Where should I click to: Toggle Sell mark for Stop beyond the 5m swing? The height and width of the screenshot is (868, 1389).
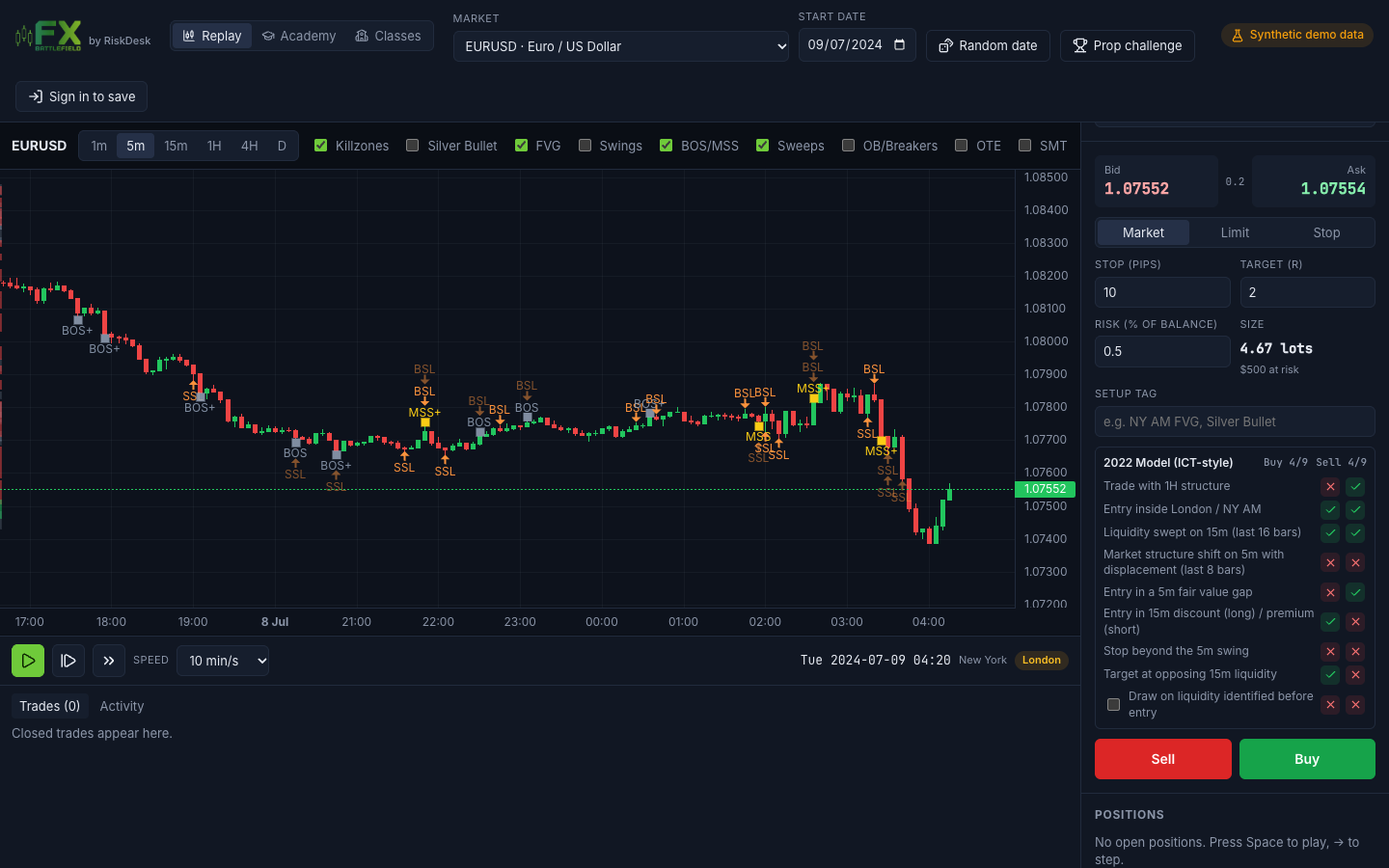(1355, 651)
